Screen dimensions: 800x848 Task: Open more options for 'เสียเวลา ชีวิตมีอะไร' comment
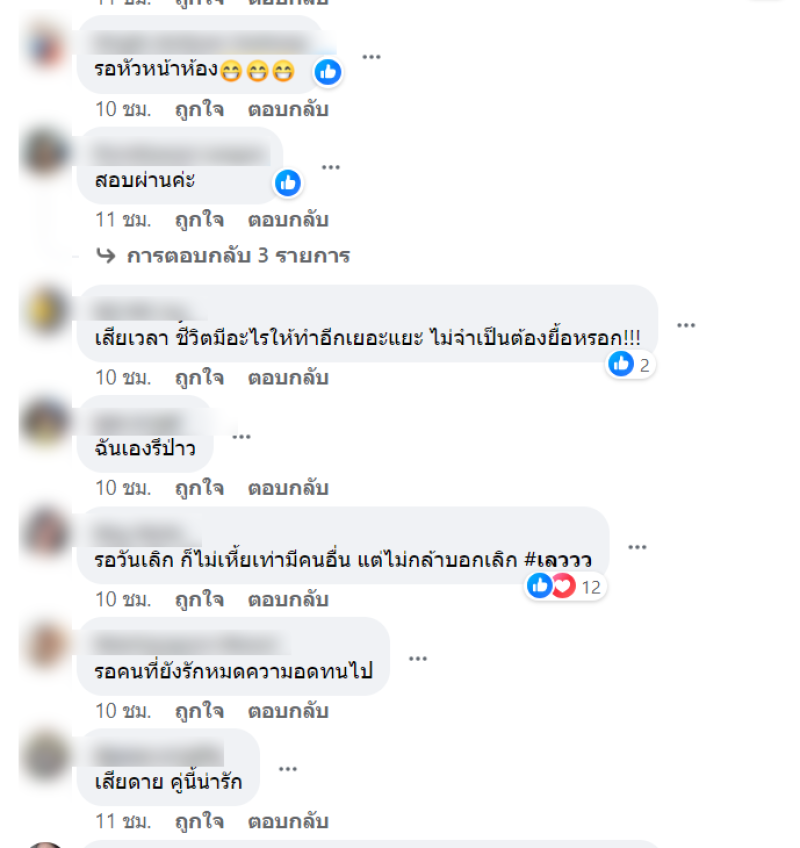(686, 325)
